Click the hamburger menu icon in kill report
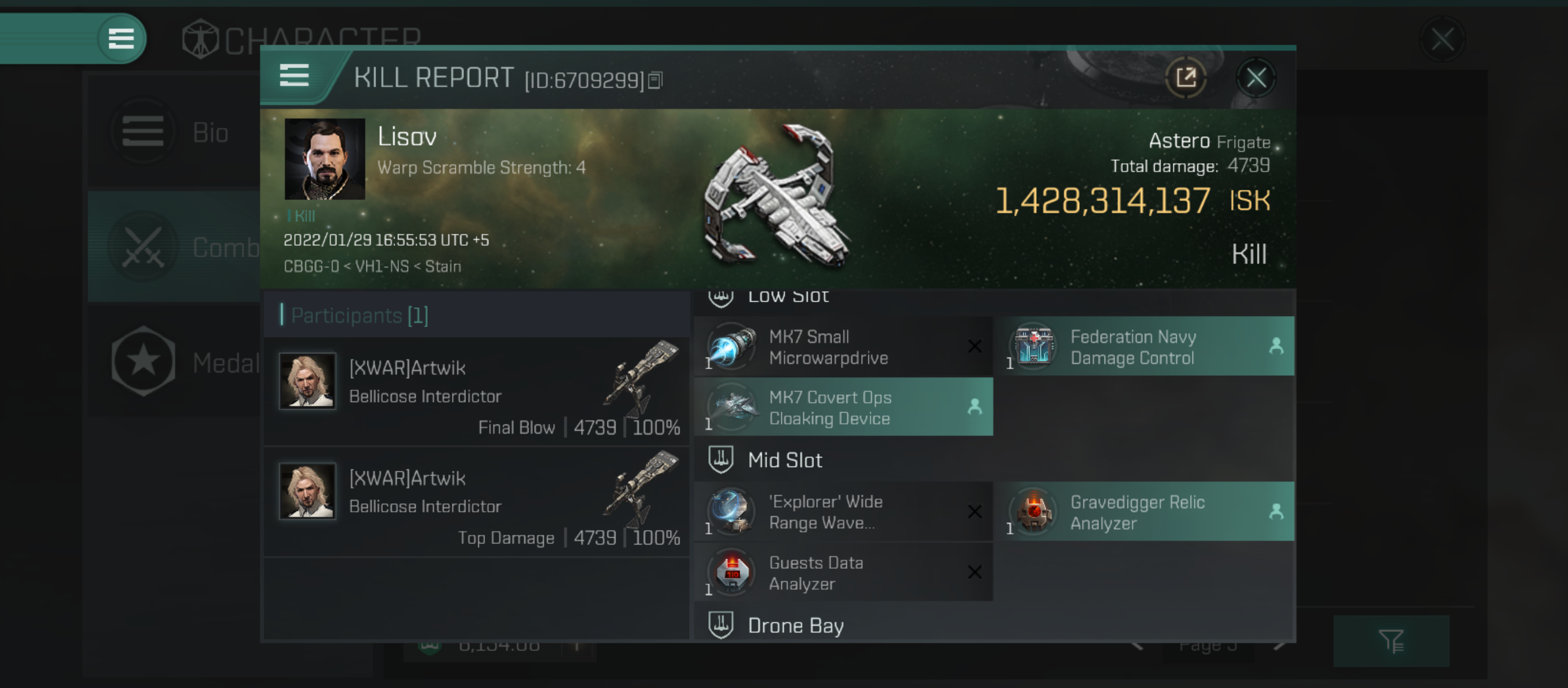The width and height of the screenshot is (1568, 688). coord(292,78)
